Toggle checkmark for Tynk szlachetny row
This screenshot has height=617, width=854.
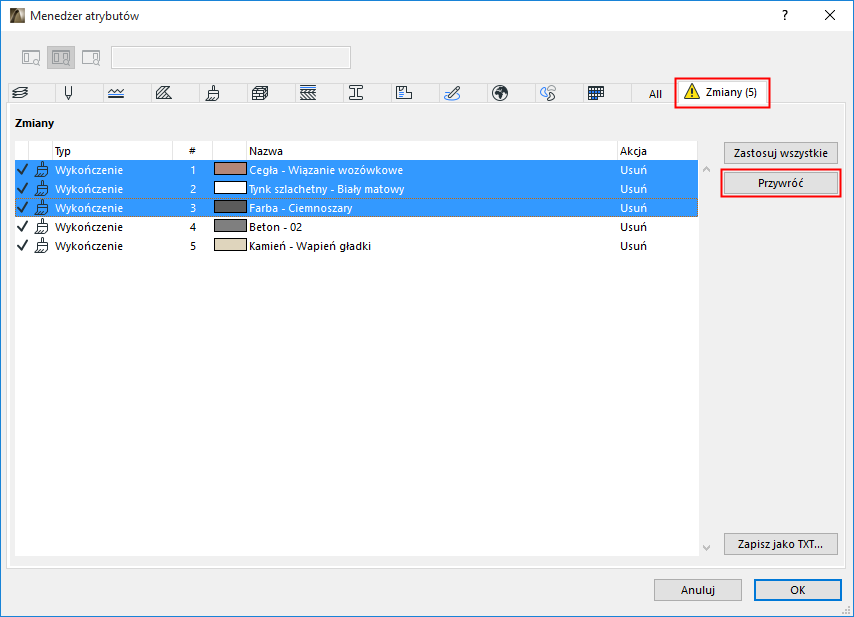point(22,189)
